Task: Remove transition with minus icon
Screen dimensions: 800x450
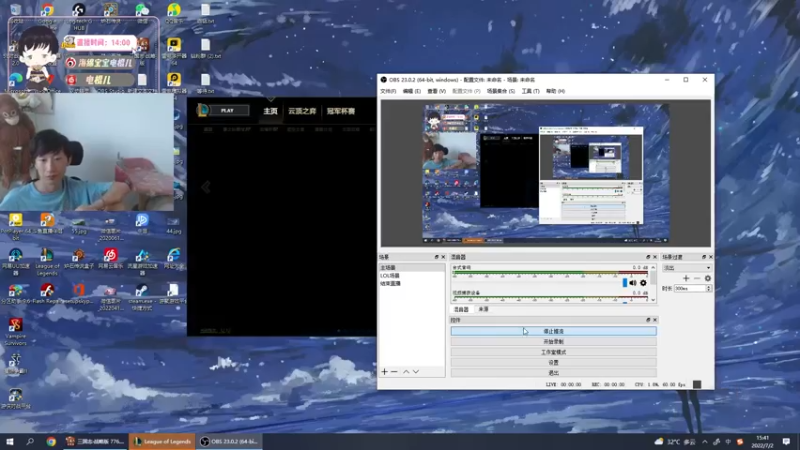Action: click(x=696, y=278)
